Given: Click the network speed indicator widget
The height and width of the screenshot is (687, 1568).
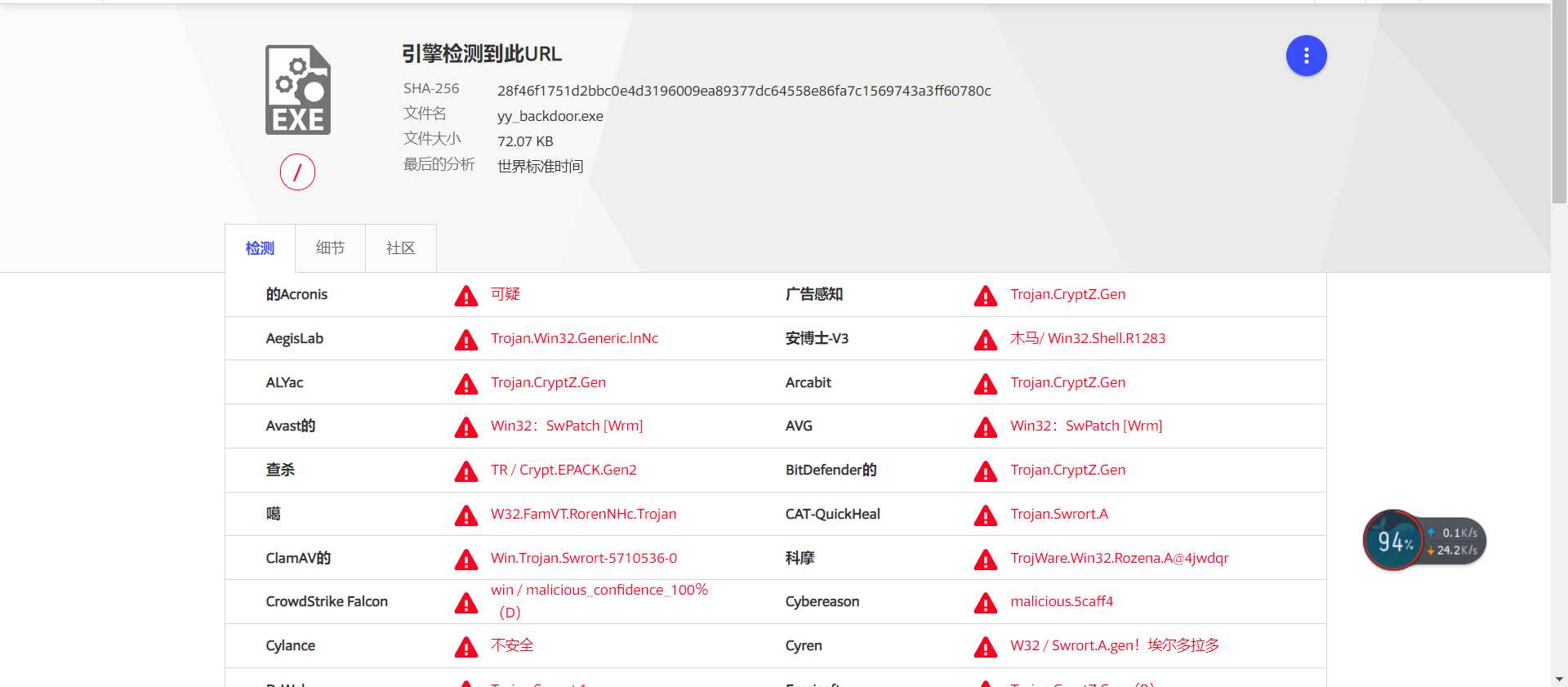Looking at the screenshot, I should [x=1455, y=541].
